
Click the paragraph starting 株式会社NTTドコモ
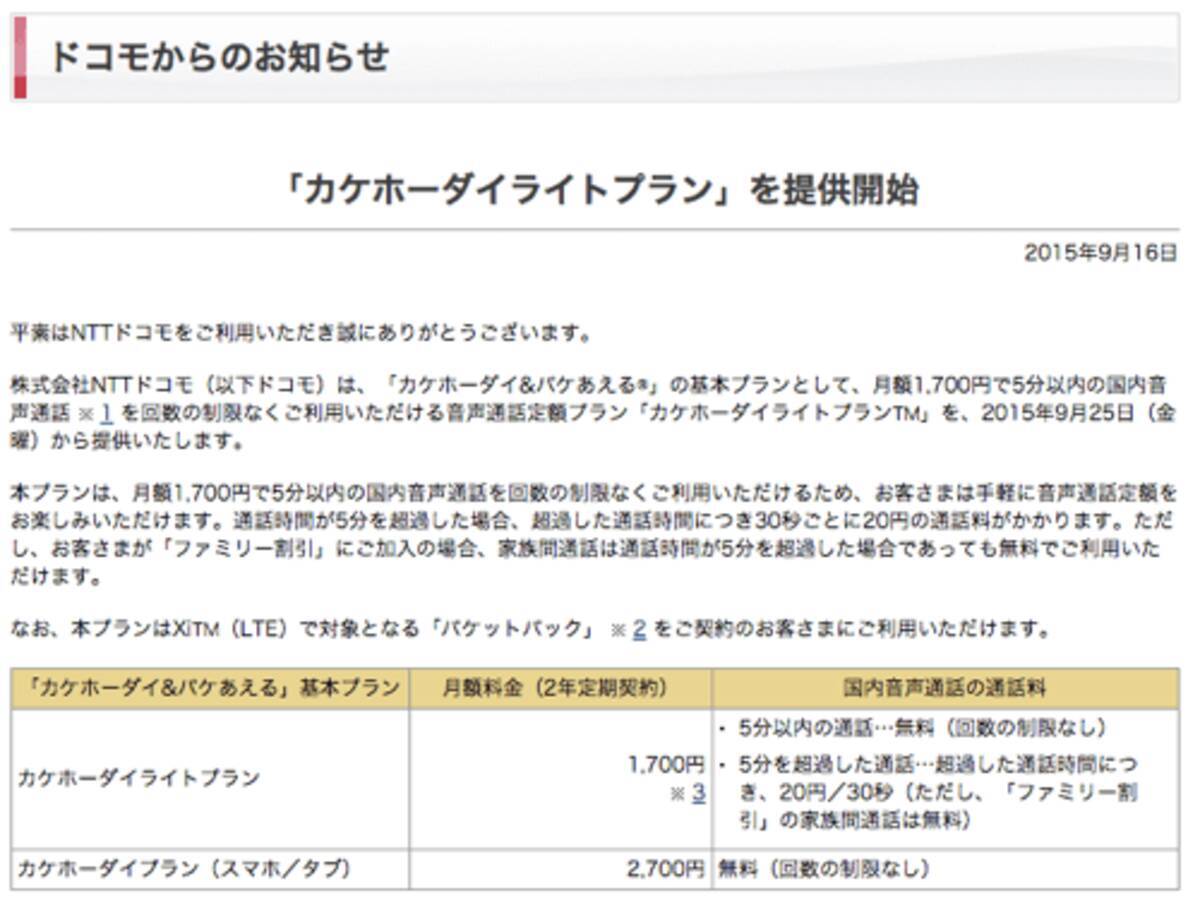coord(595,412)
